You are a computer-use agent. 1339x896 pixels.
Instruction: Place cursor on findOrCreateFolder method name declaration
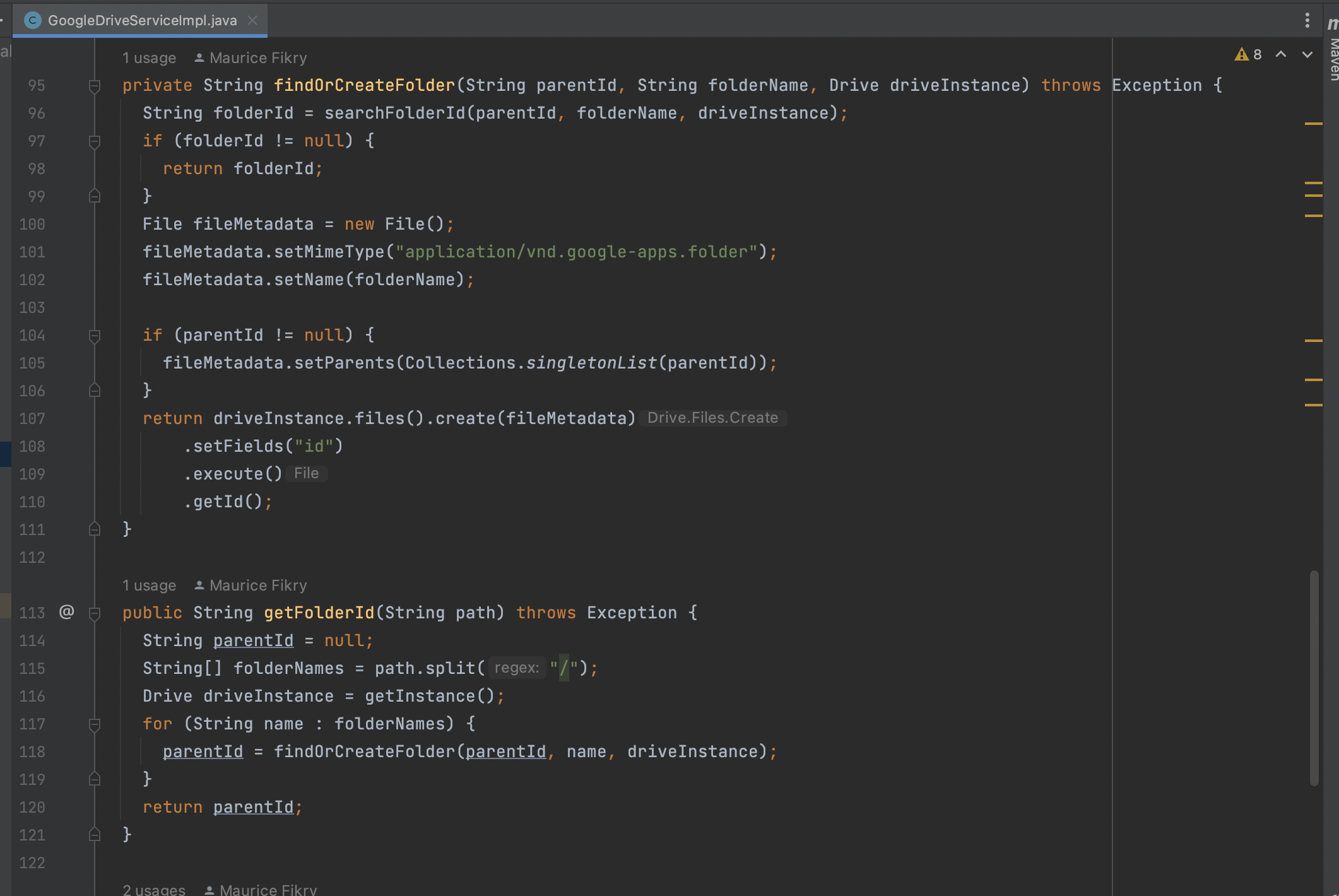pyautogui.click(x=364, y=85)
